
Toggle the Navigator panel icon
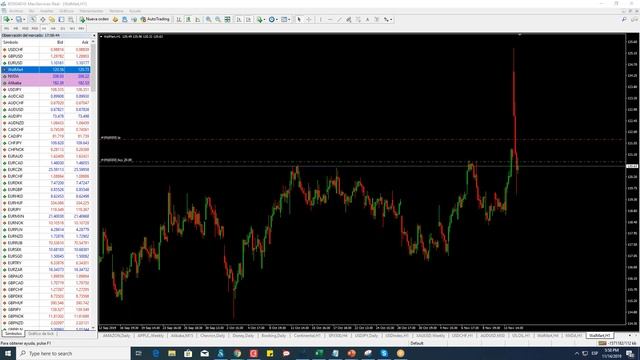[x=52, y=19]
